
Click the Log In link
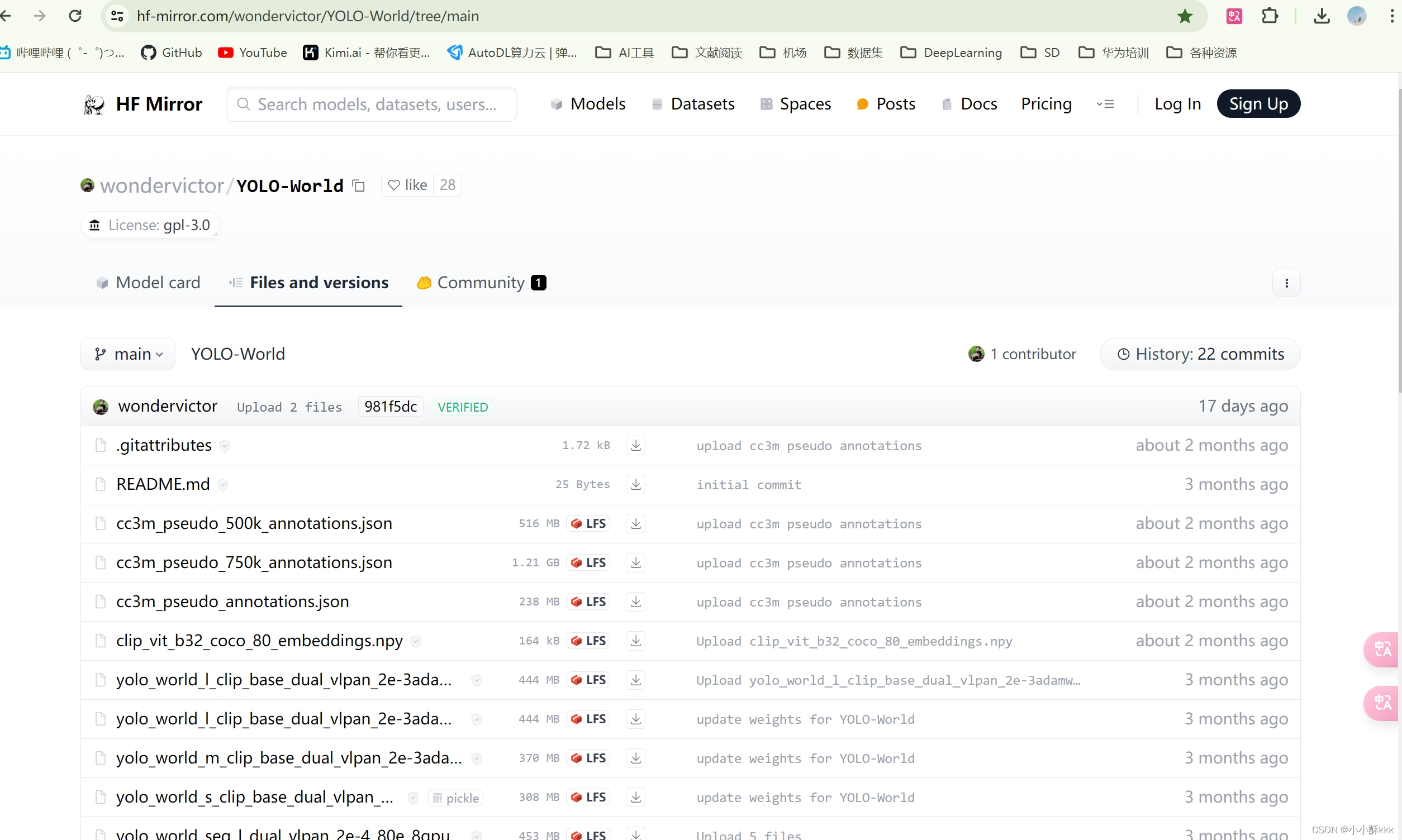(x=1178, y=104)
